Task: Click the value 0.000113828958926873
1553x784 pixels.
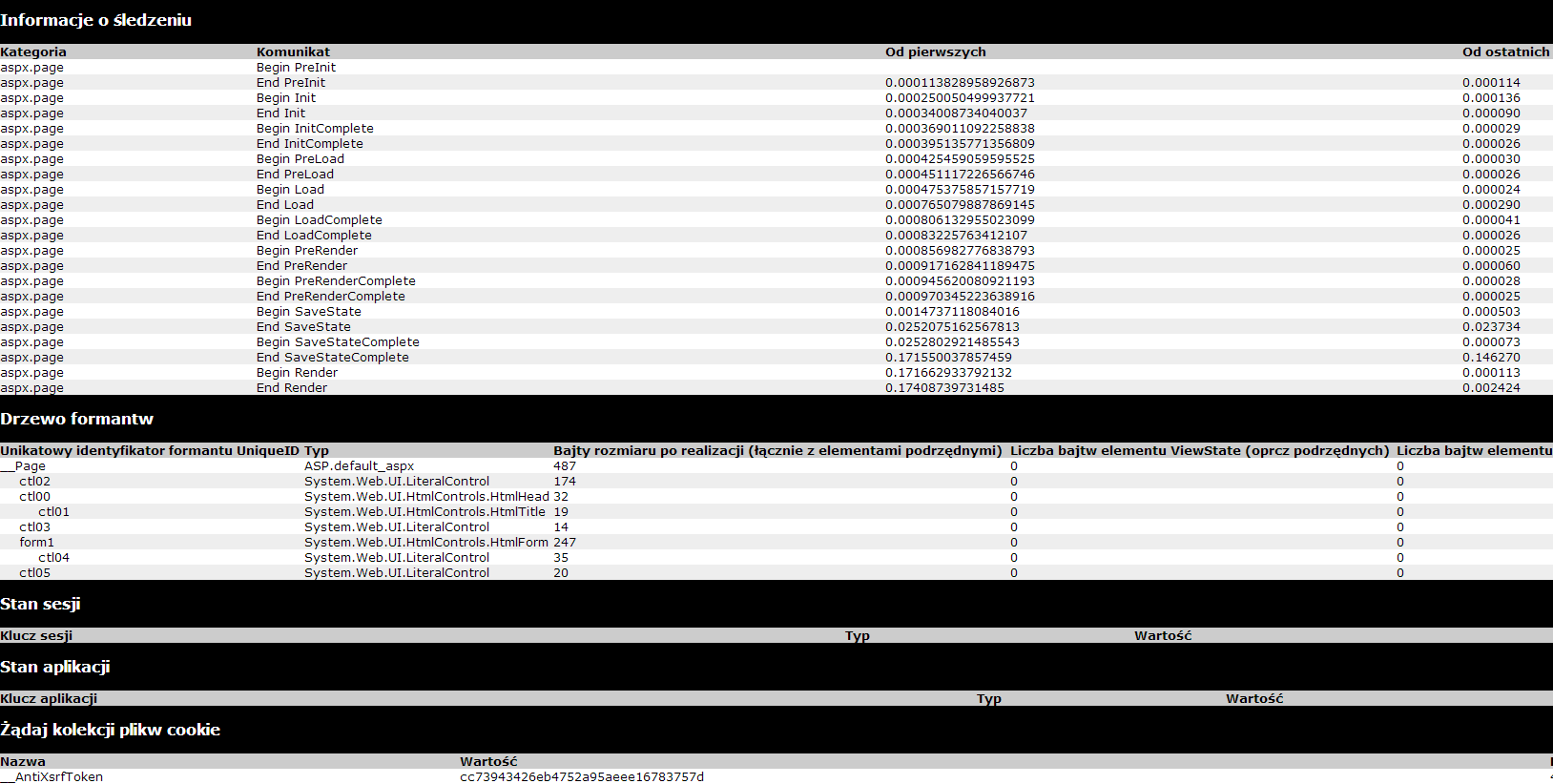Action: click(x=960, y=83)
